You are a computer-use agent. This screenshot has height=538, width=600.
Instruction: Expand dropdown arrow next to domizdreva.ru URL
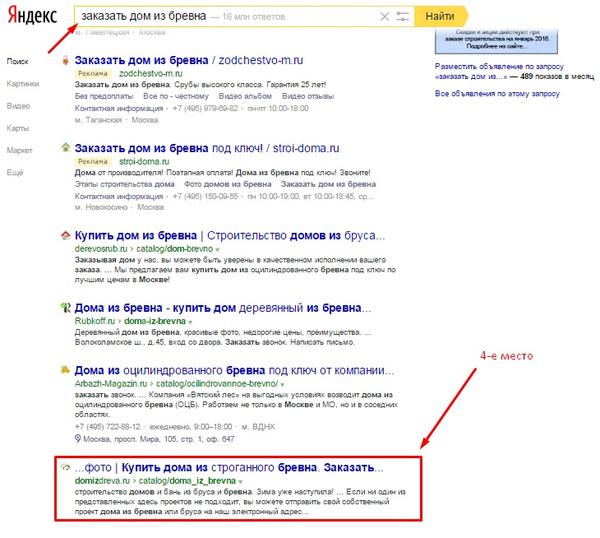click(240, 481)
